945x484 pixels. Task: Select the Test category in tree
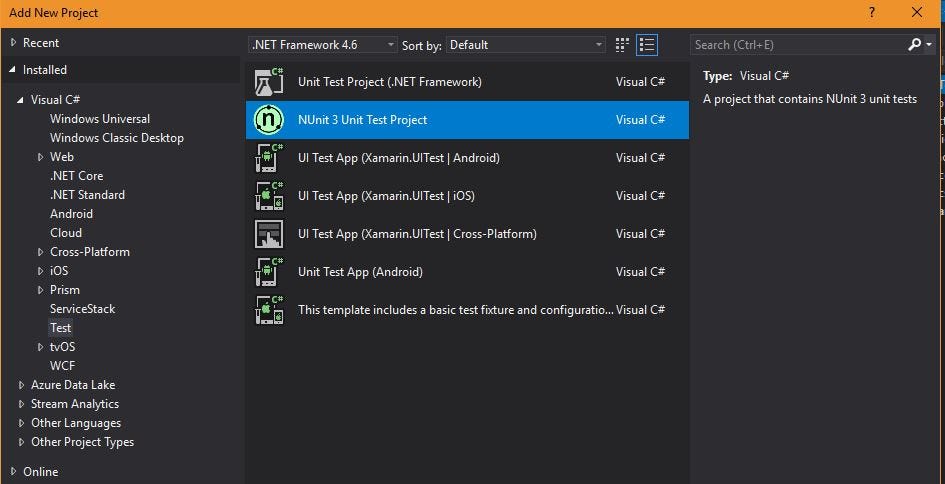click(x=61, y=328)
